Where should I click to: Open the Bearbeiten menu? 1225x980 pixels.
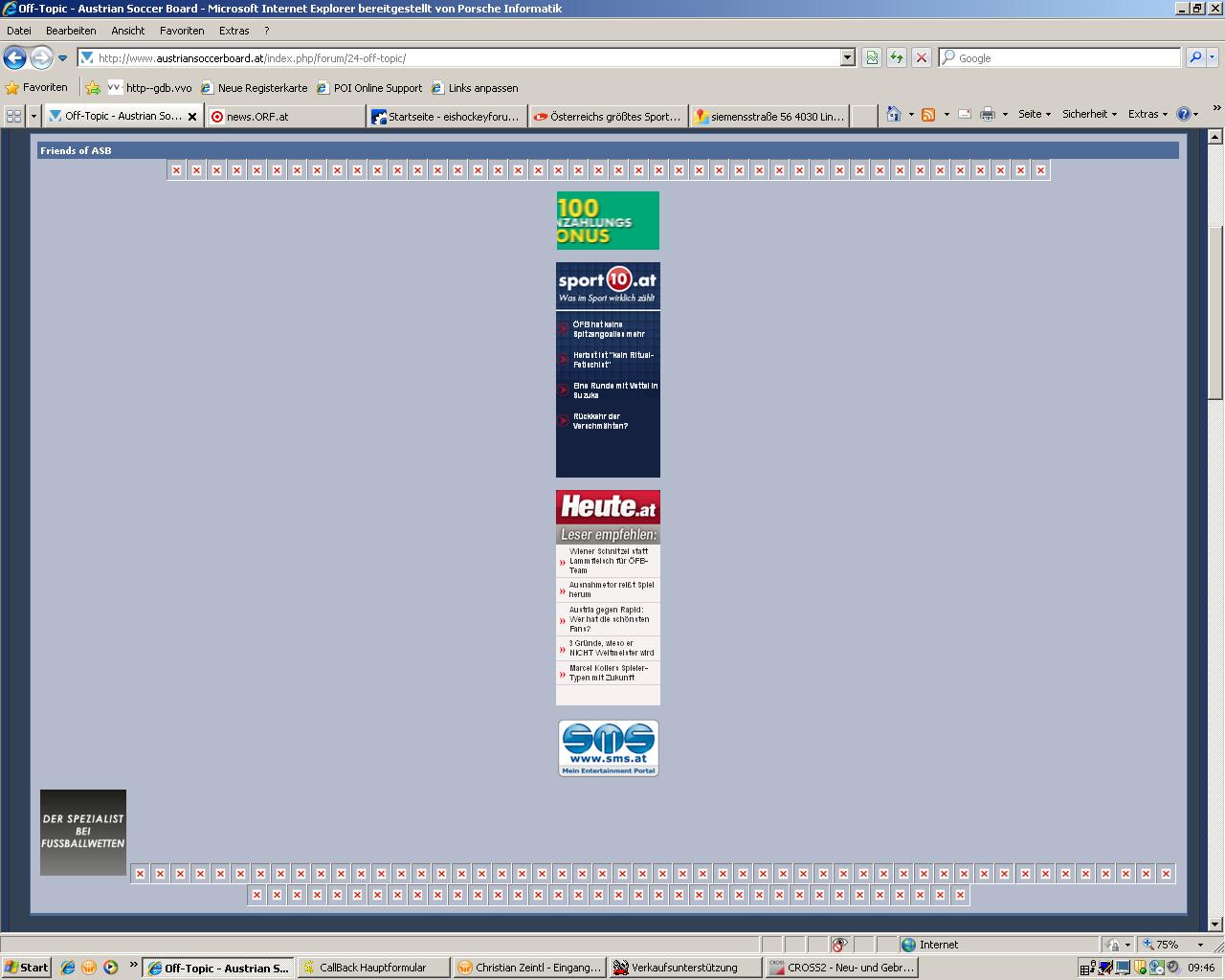[x=71, y=31]
